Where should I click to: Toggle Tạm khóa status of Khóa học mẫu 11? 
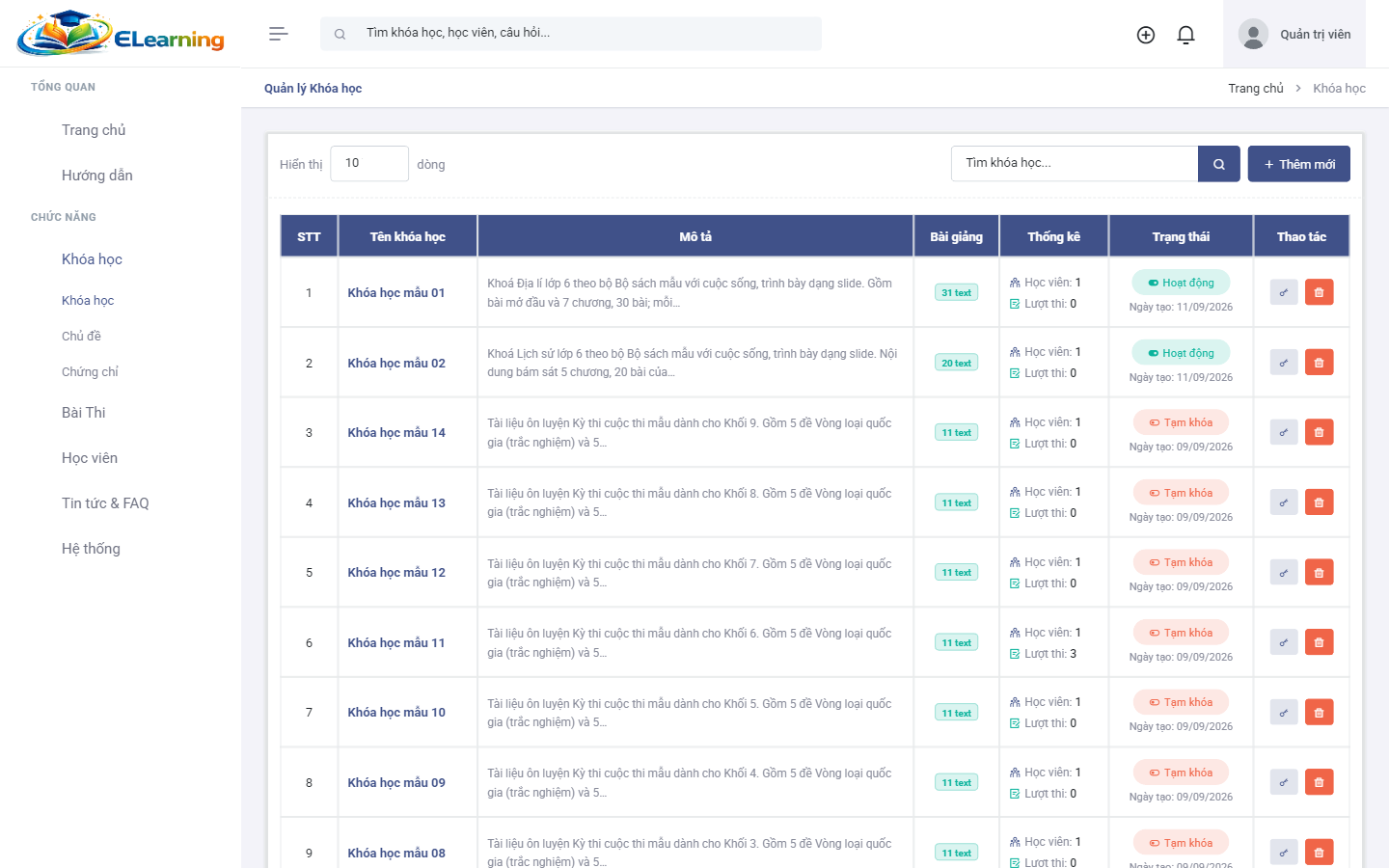(x=1181, y=633)
